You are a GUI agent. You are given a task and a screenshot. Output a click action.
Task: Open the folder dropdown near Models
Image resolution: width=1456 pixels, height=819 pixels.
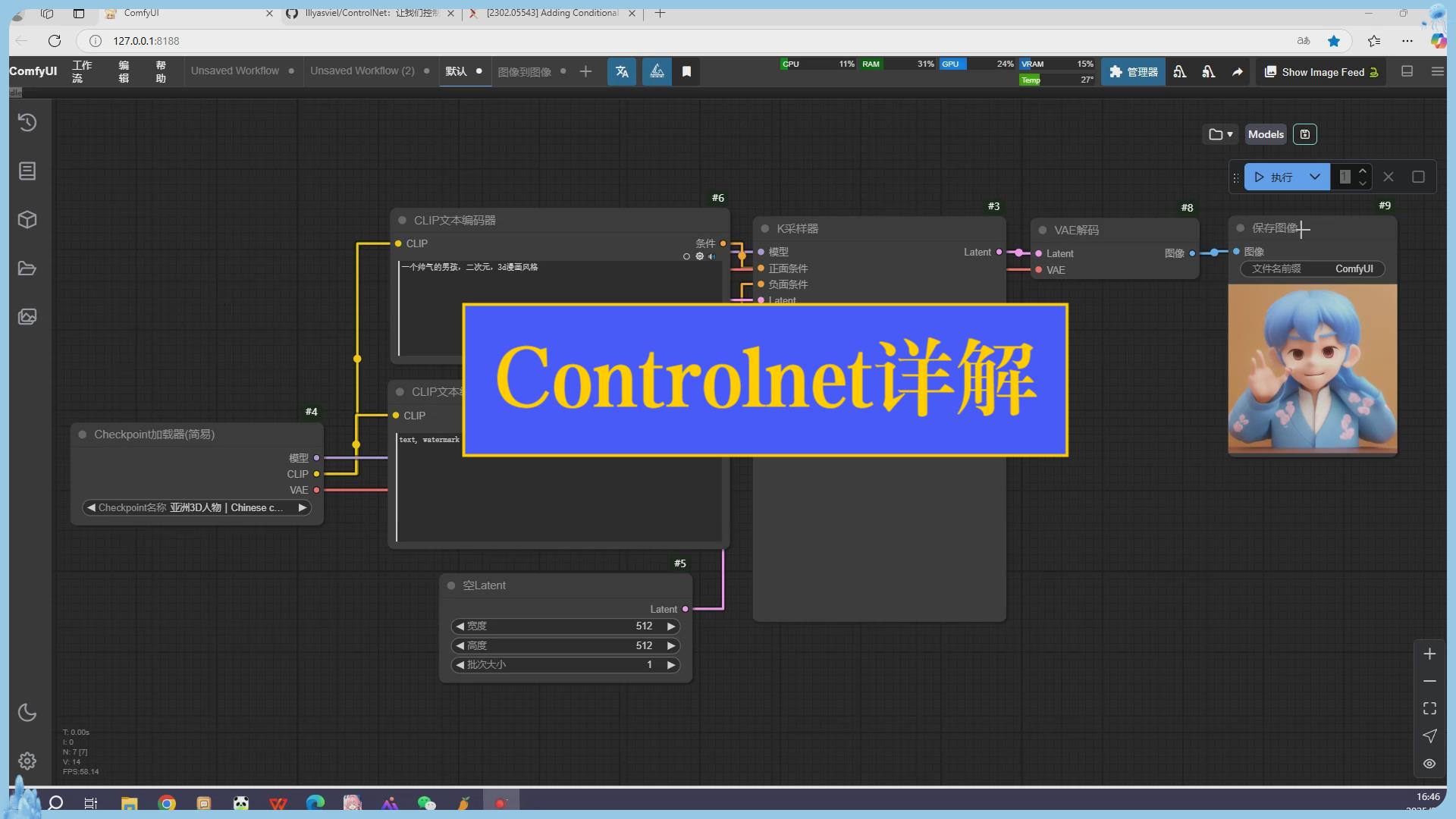[1220, 134]
